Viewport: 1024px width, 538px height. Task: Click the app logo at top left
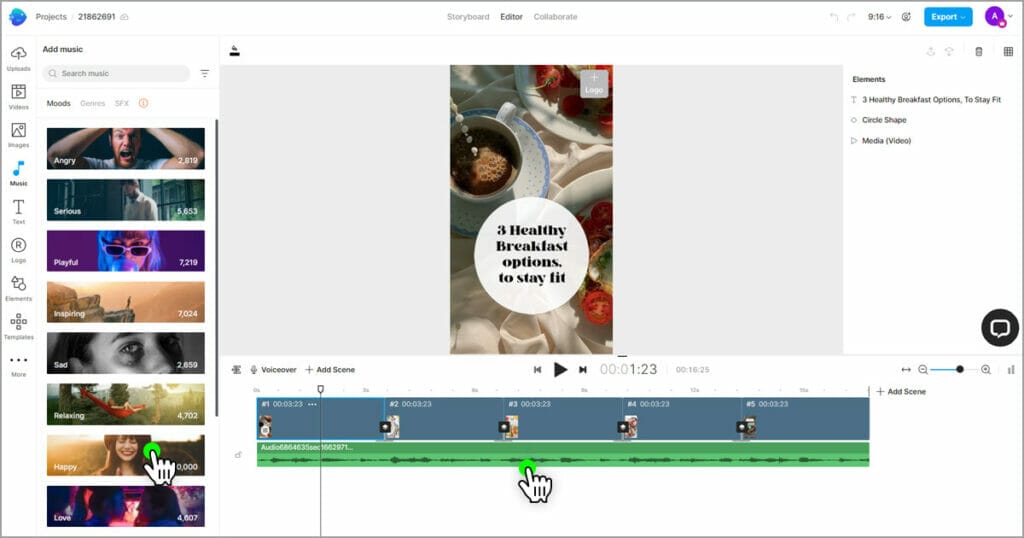(18, 17)
